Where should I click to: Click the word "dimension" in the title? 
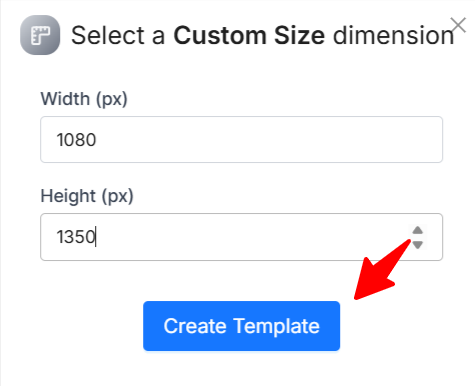394,35
